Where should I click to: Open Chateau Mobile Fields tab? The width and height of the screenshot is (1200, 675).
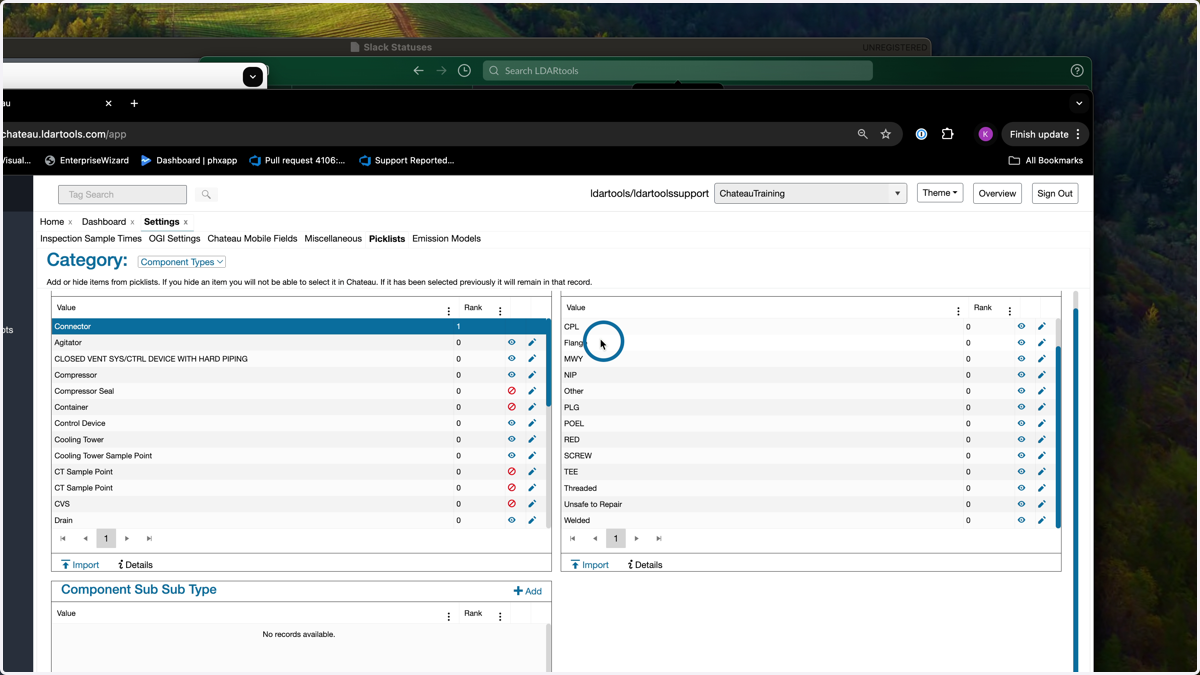252,239
